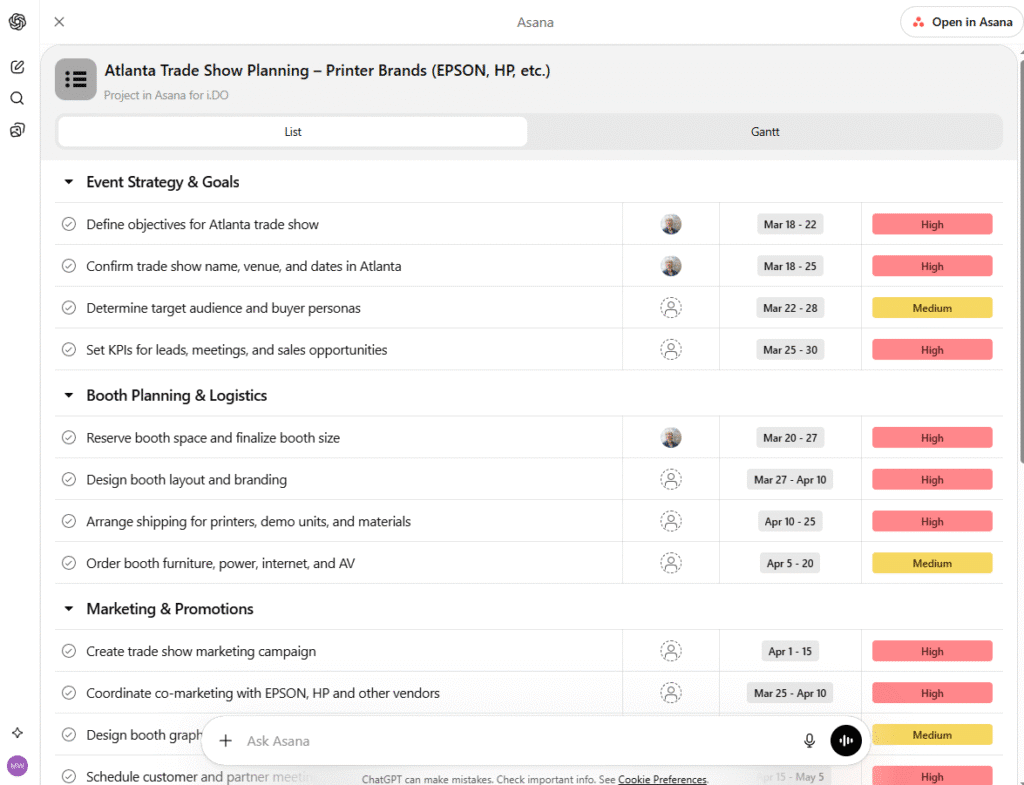Open a new chat with the compose icon
This screenshot has height=785, width=1024.
16,66
